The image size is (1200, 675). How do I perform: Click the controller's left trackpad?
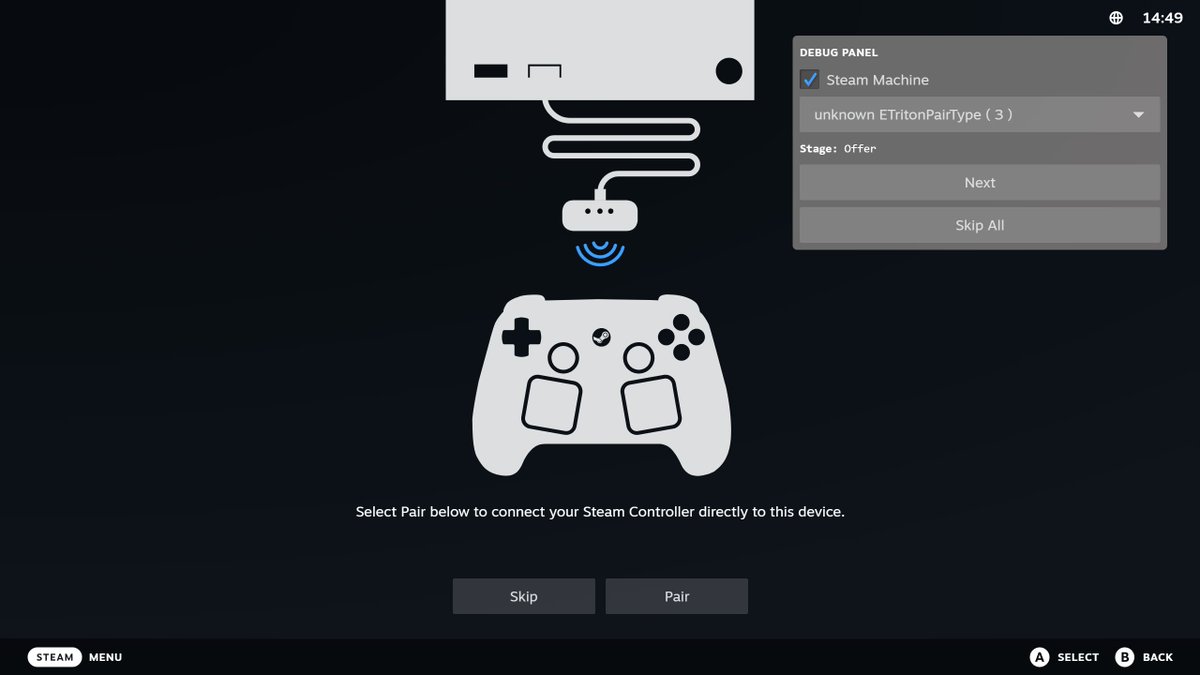coord(551,404)
